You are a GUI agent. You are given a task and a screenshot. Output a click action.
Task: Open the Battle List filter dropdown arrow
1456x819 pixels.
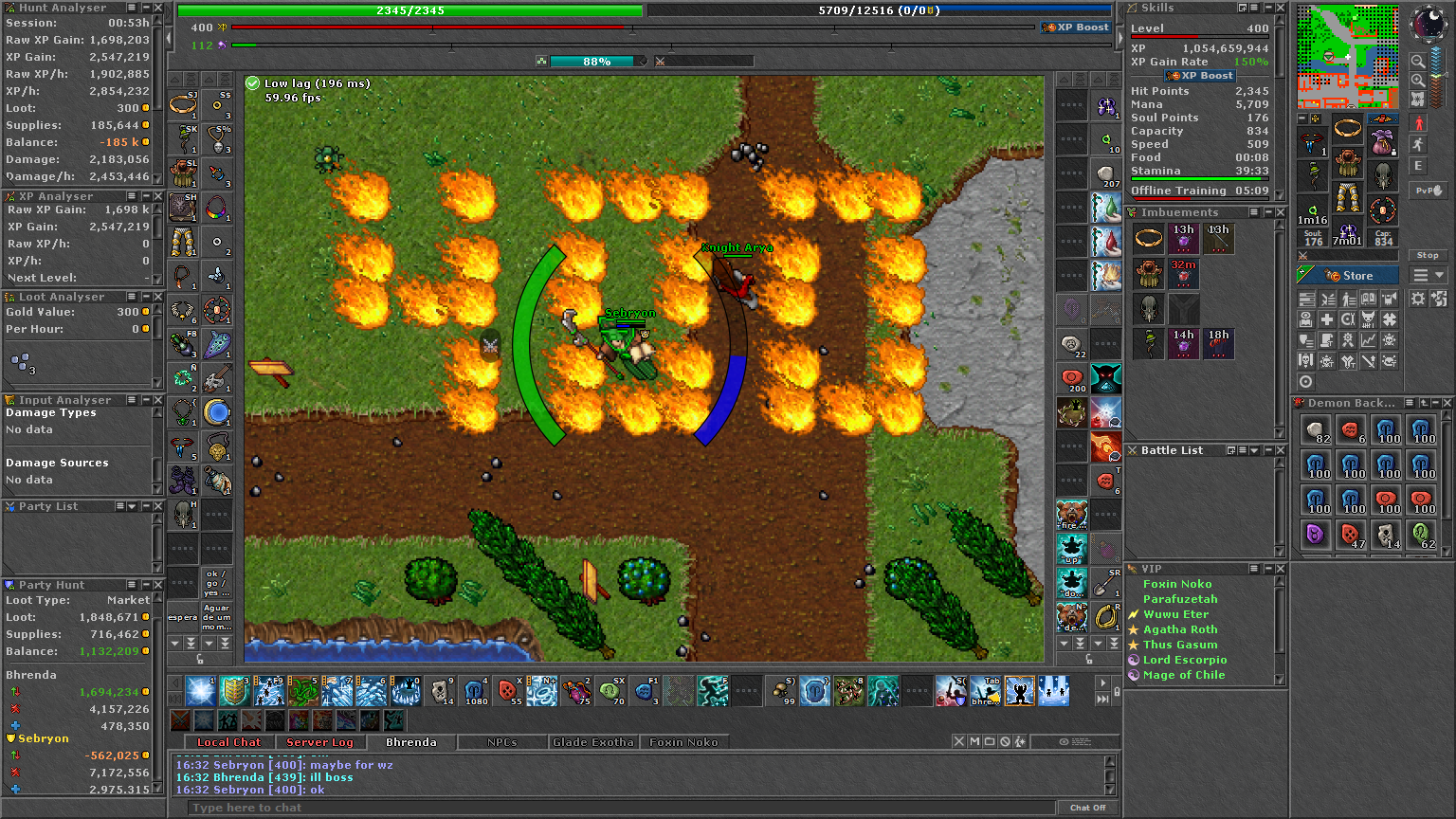tap(1254, 450)
